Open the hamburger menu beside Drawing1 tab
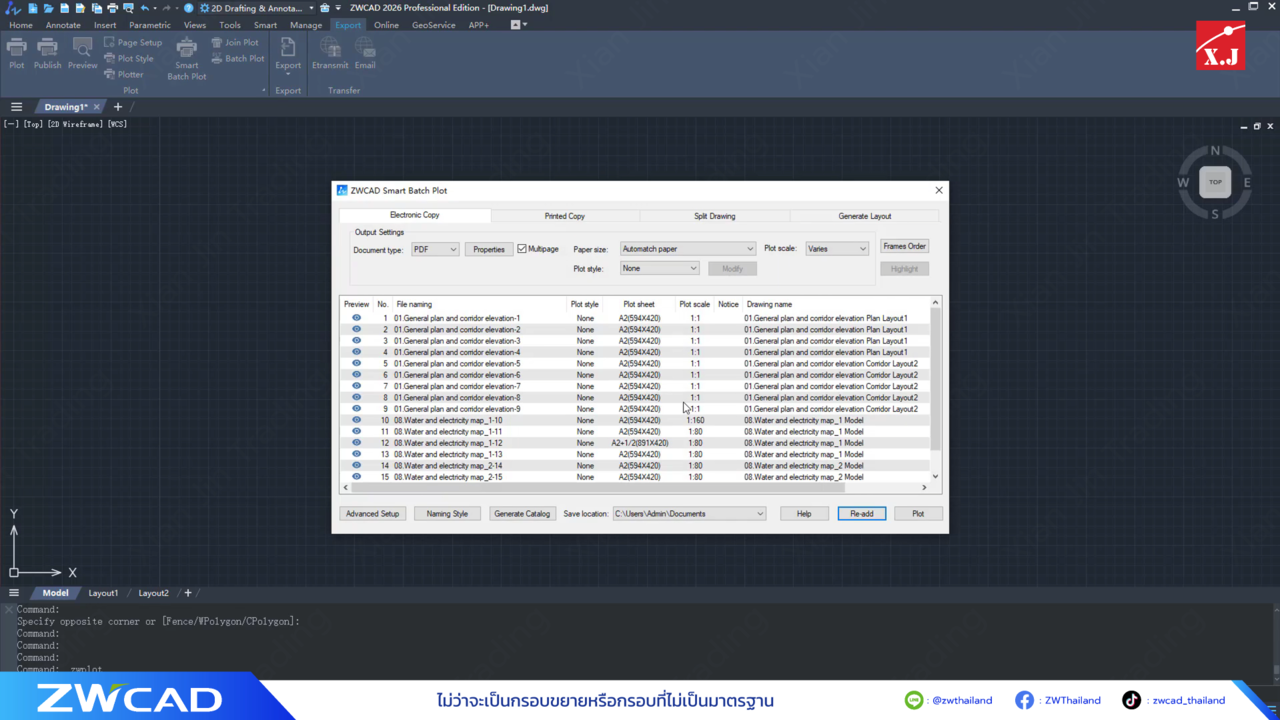The height and width of the screenshot is (720, 1280). pos(16,107)
